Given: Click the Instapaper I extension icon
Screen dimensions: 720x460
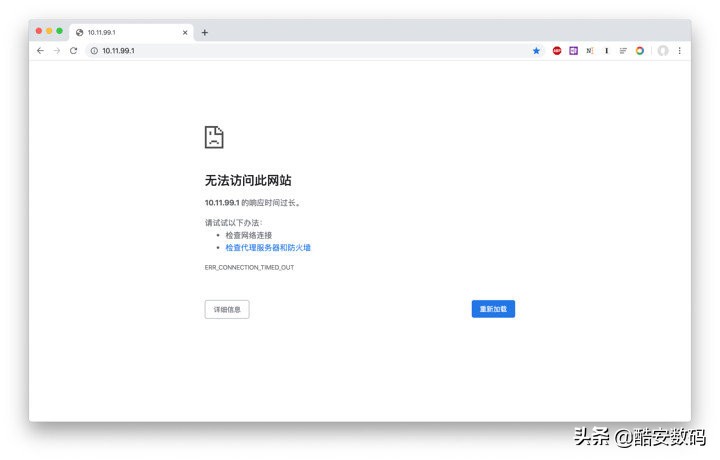Looking at the screenshot, I should click(607, 50).
